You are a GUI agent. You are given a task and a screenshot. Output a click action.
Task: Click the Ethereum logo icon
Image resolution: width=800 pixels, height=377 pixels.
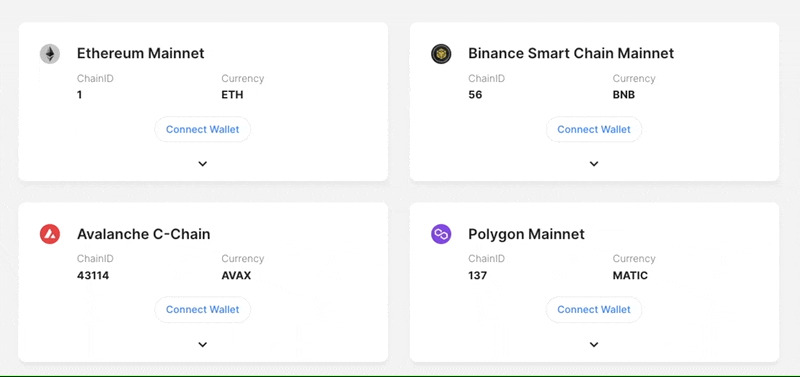click(x=50, y=54)
